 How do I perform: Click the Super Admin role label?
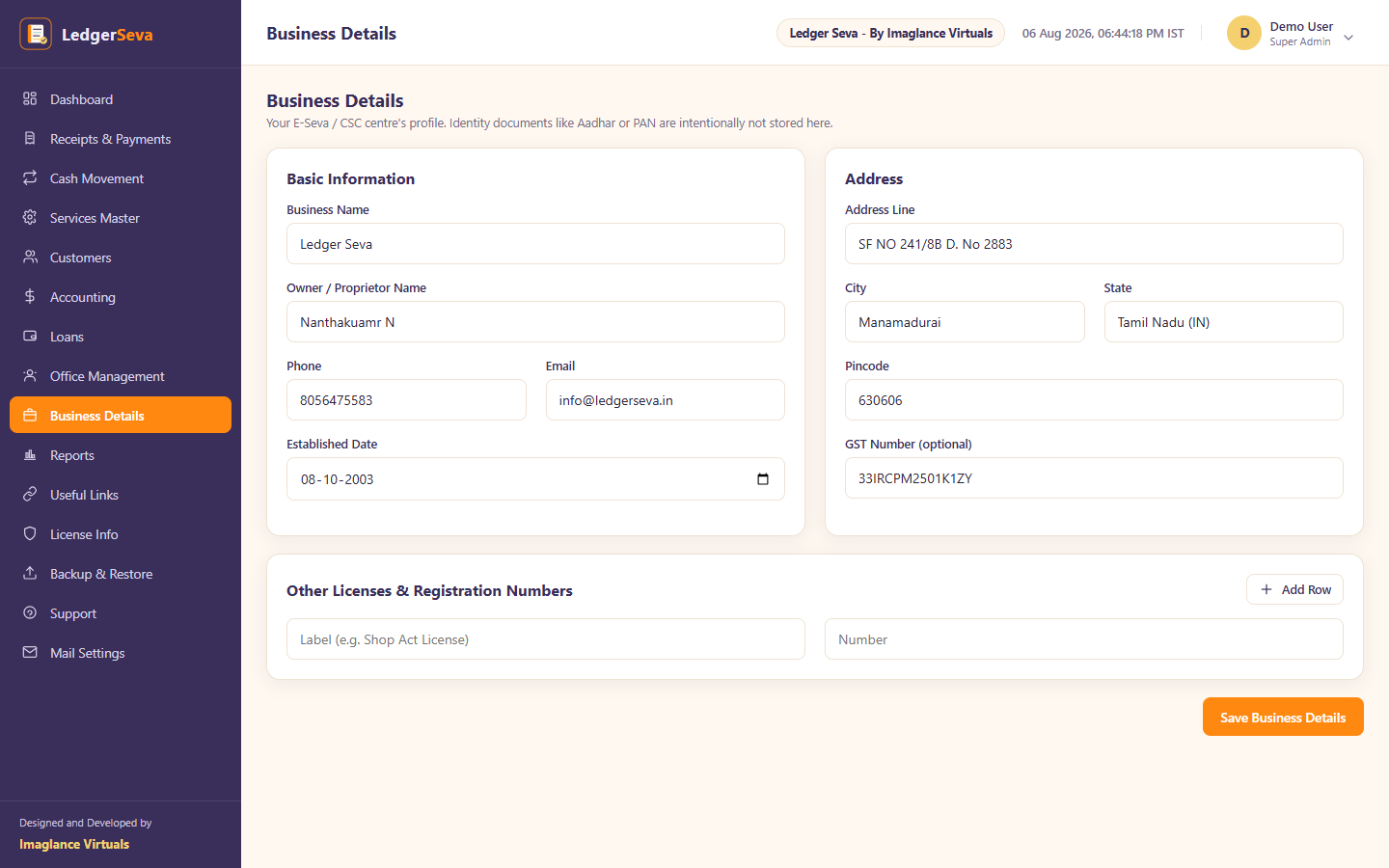pyautogui.click(x=1299, y=42)
